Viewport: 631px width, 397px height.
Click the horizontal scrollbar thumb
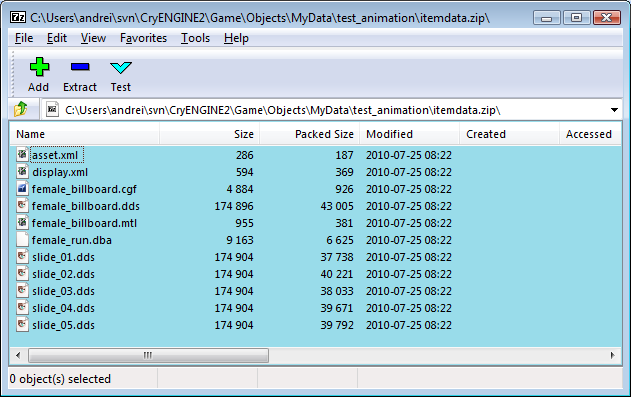click(x=148, y=355)
